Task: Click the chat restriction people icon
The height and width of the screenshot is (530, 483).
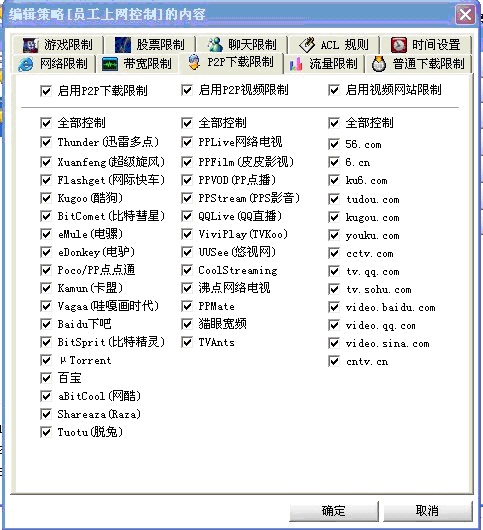Action: 215,45
